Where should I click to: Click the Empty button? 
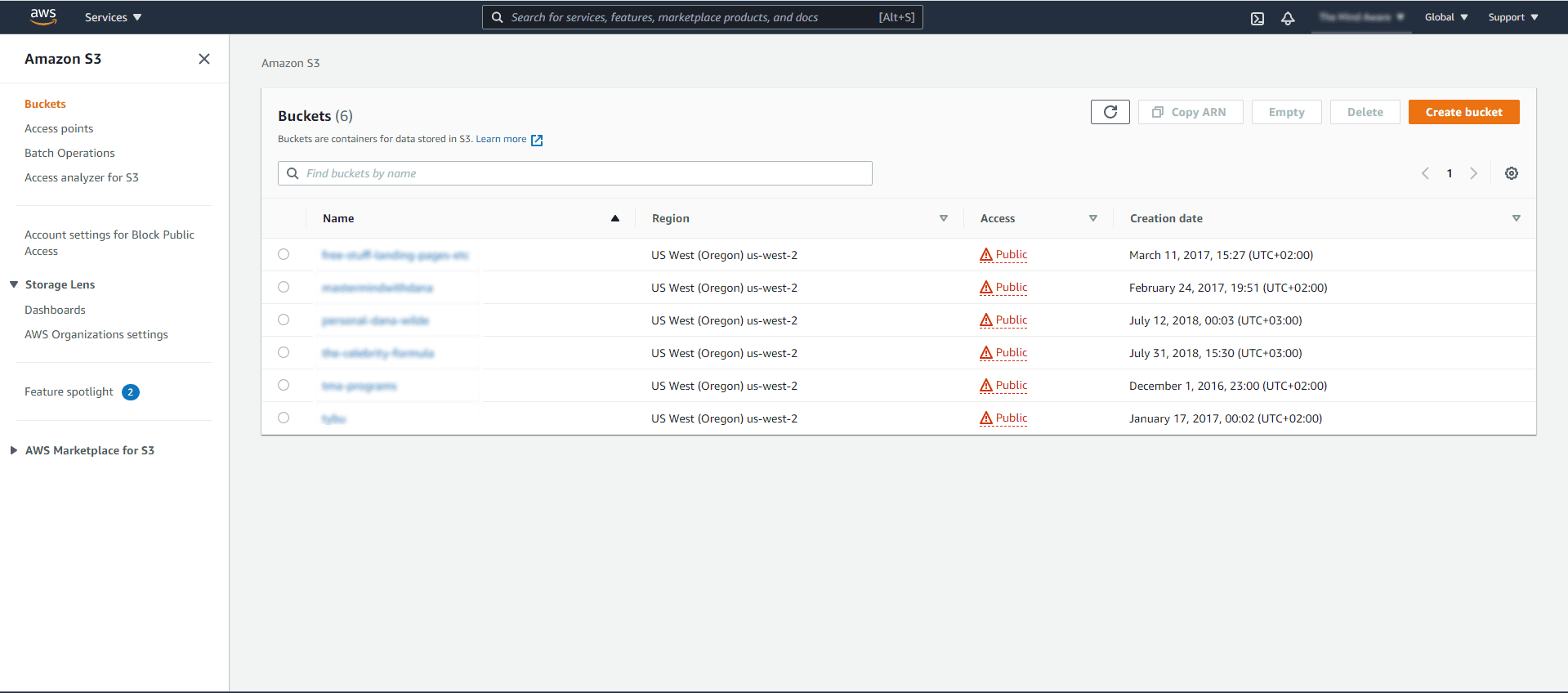pyautogui.click(x=1286, y=112)
